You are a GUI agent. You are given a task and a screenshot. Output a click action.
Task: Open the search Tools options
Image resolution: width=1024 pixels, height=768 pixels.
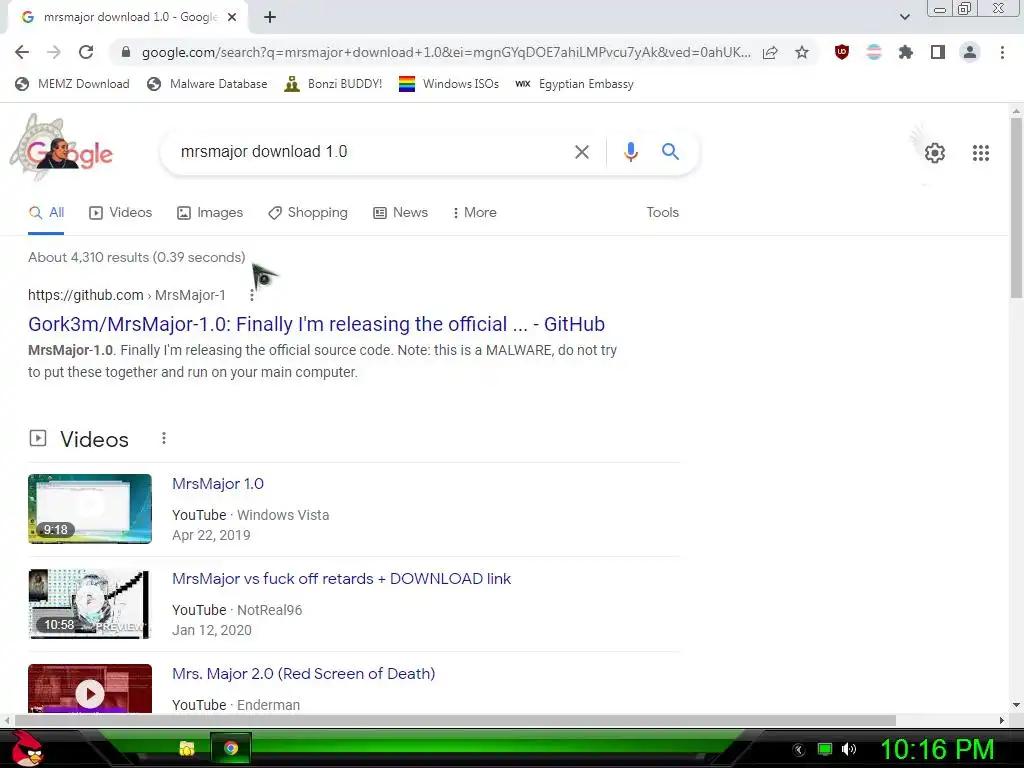point(662,213)
